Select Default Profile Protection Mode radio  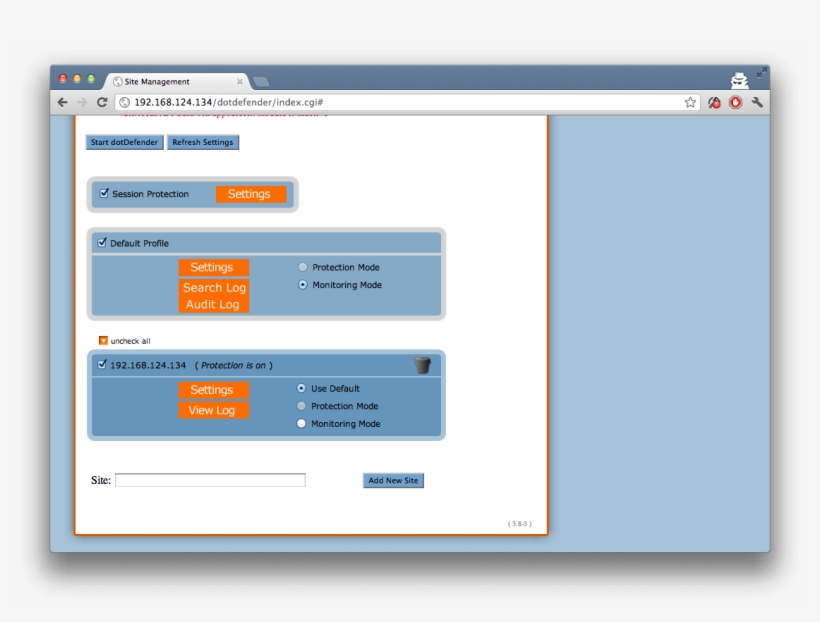click(x=302, y=267)
